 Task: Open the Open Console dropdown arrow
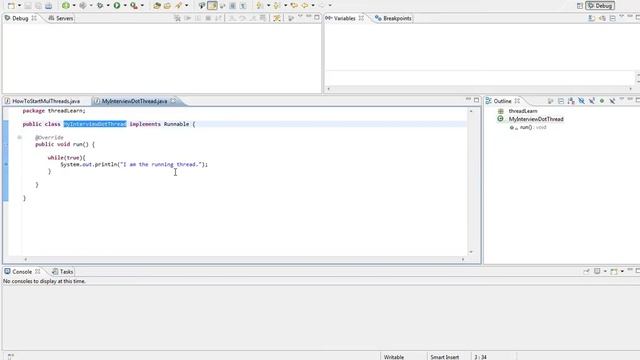(x=622, y=271)
